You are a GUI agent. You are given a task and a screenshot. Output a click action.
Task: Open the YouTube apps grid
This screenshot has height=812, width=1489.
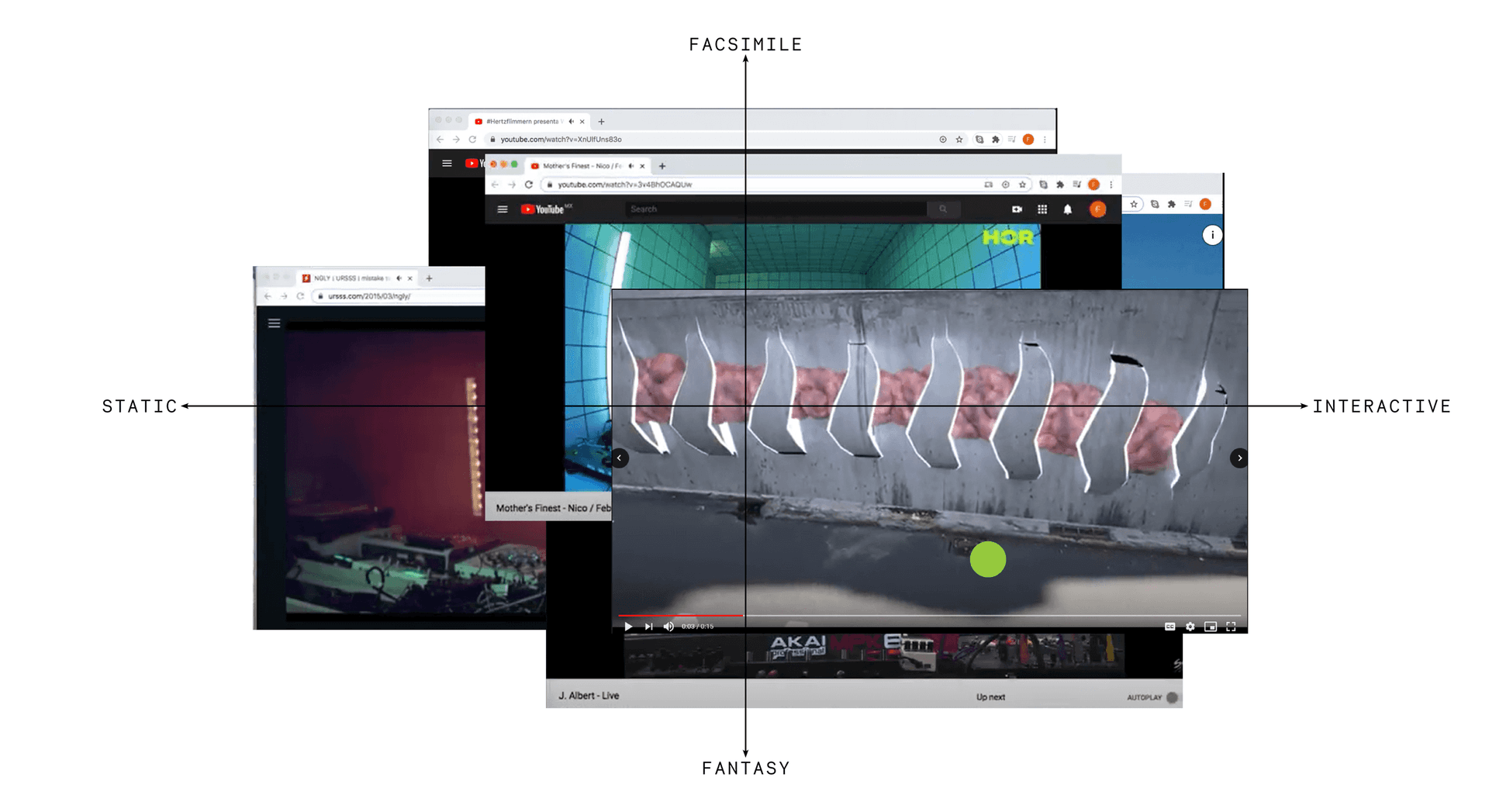click(x=1042, y=209)
